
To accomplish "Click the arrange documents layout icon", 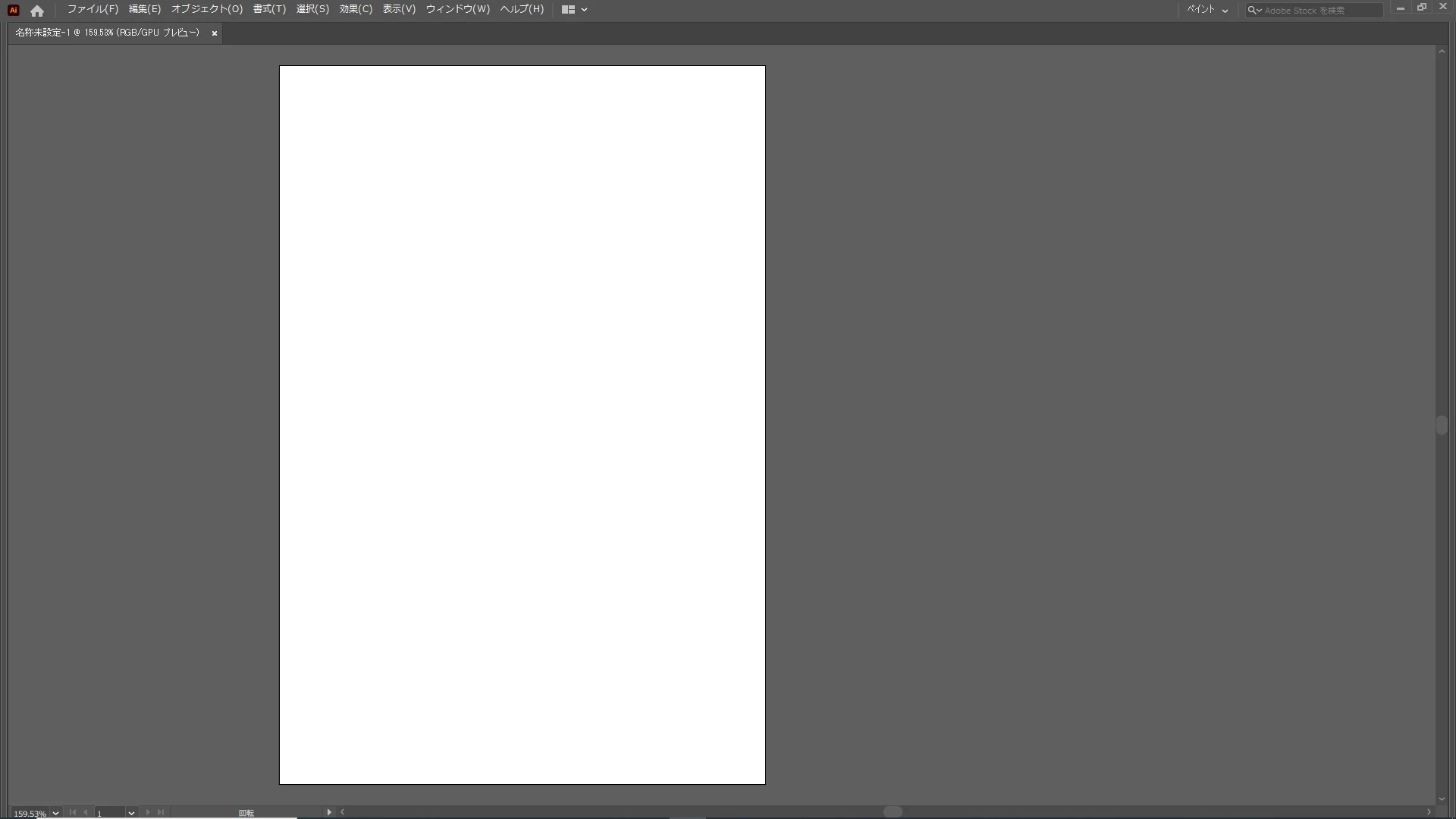I will point(568,10).
